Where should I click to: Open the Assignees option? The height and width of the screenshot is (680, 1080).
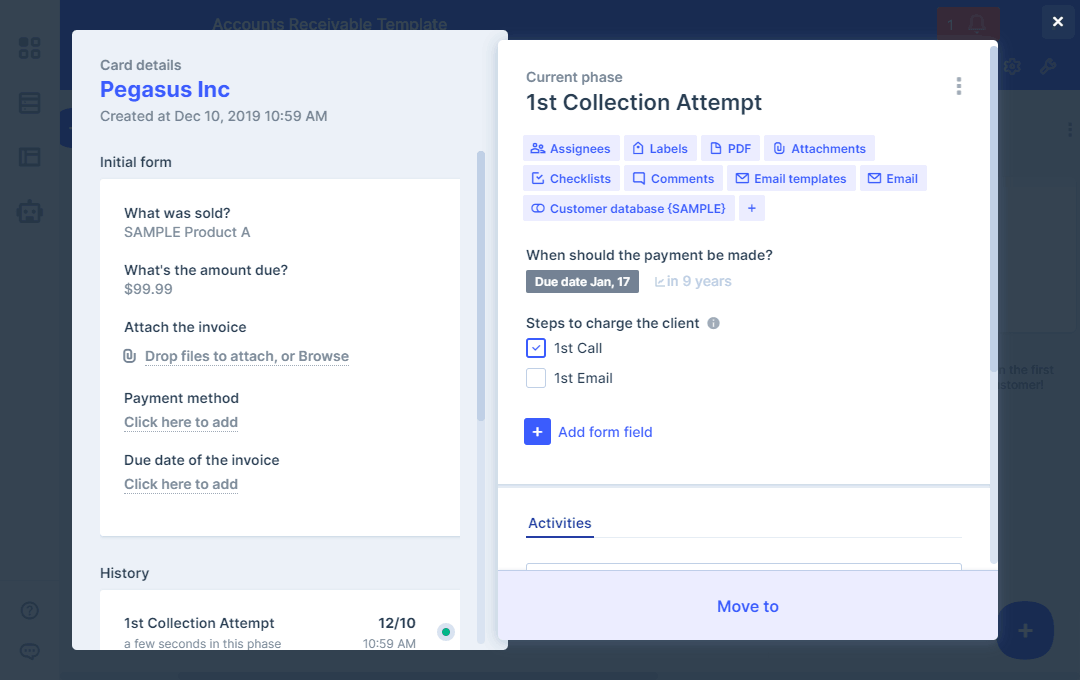click(x=570, y=148)
